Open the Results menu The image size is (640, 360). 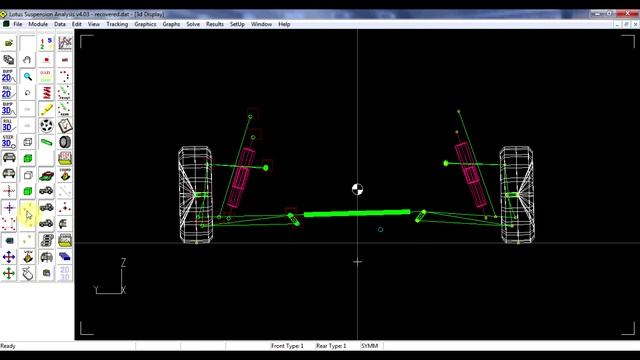(x=215, y=24)
